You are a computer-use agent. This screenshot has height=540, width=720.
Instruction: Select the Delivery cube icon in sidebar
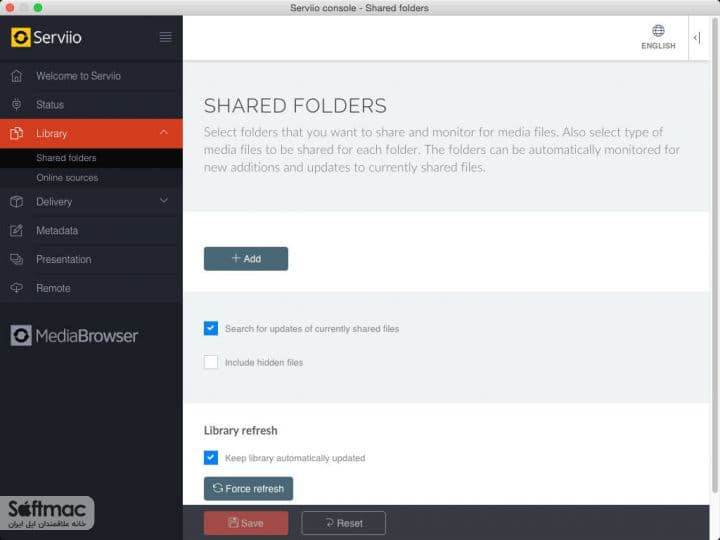pyautogui.click(x=17, y=202)
